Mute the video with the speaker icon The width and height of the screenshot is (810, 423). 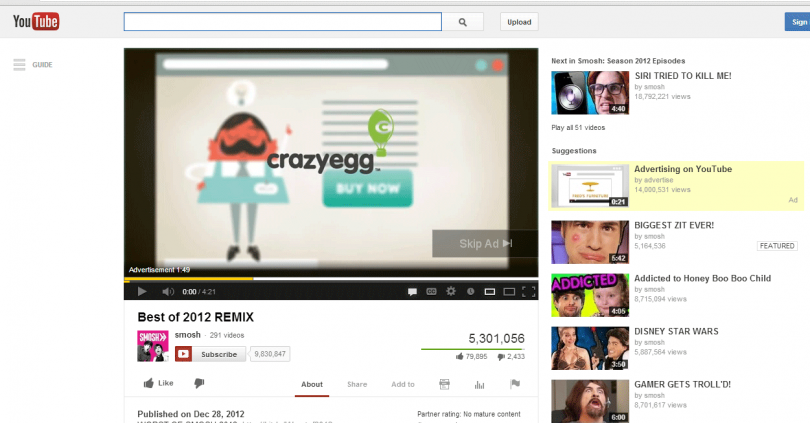coord(168,292)
